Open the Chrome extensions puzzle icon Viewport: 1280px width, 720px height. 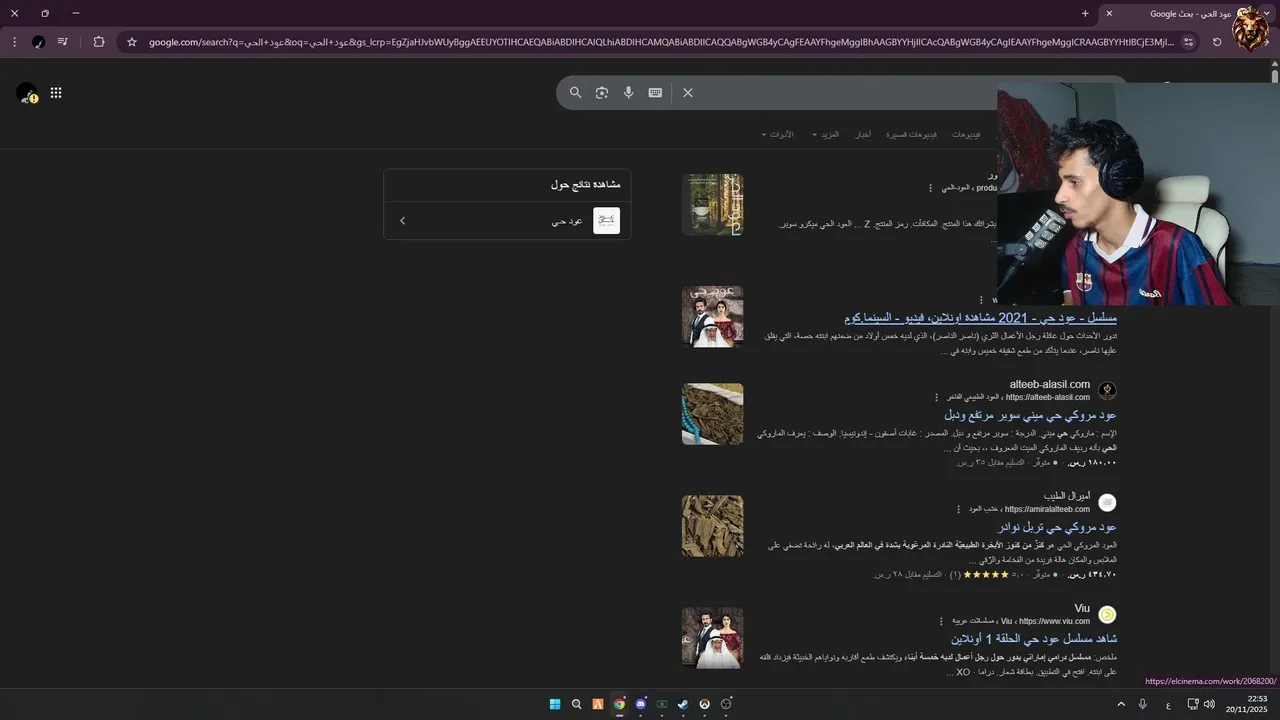tap(98, 42)
